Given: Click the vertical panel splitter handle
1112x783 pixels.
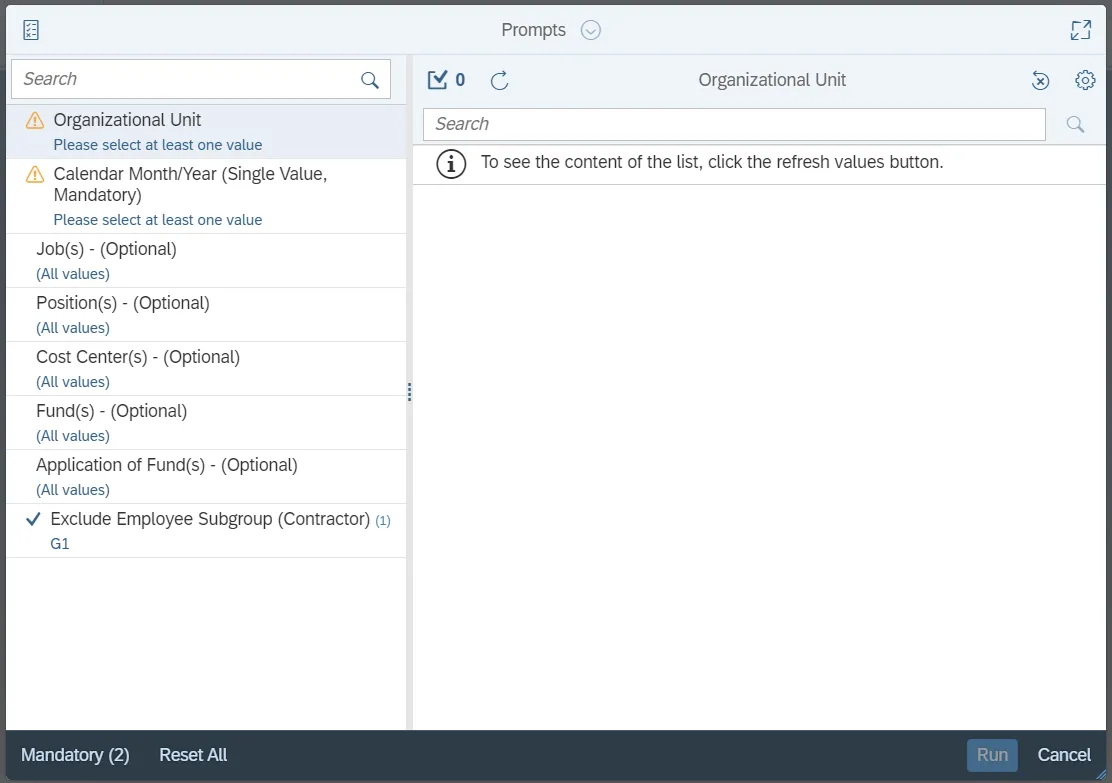Looking at the screenshot, I should point(409,392).
